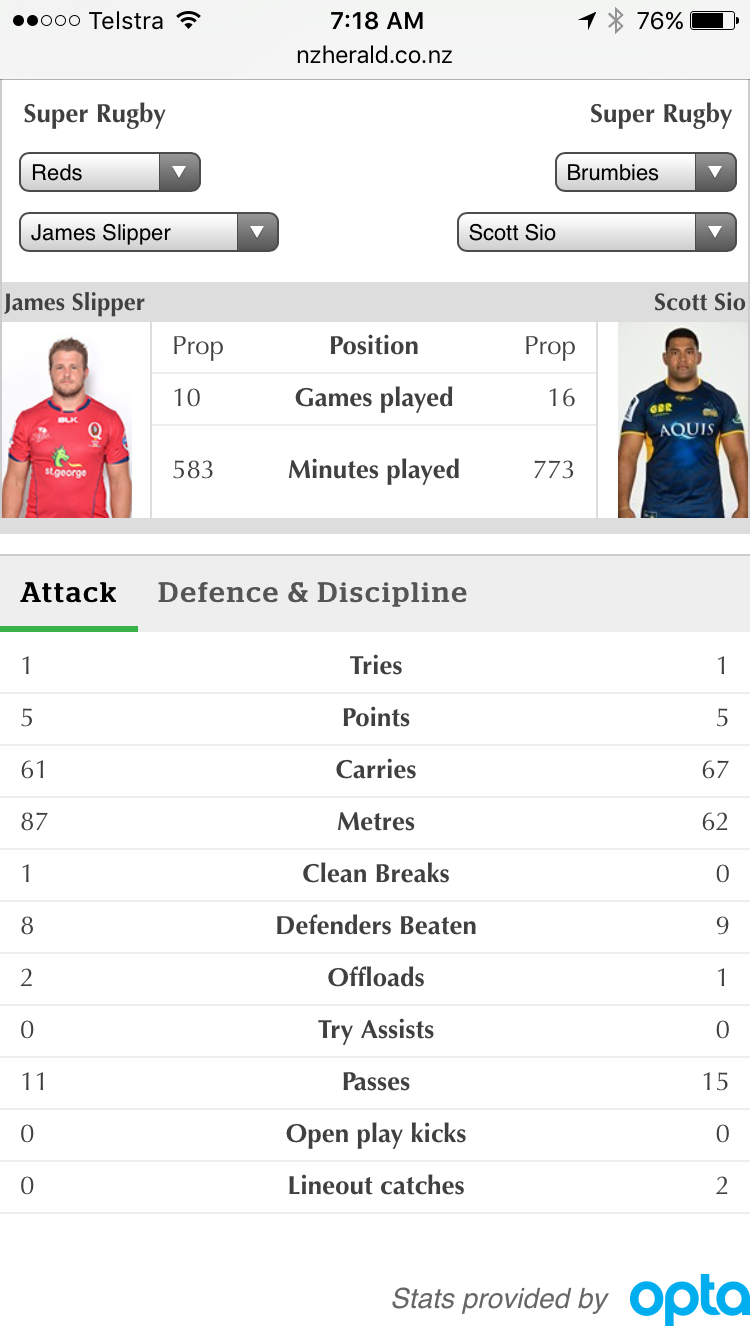750x1334 pixels.
Task: Tap the nzherald.co.nz address bar
Action: point(375,55)
